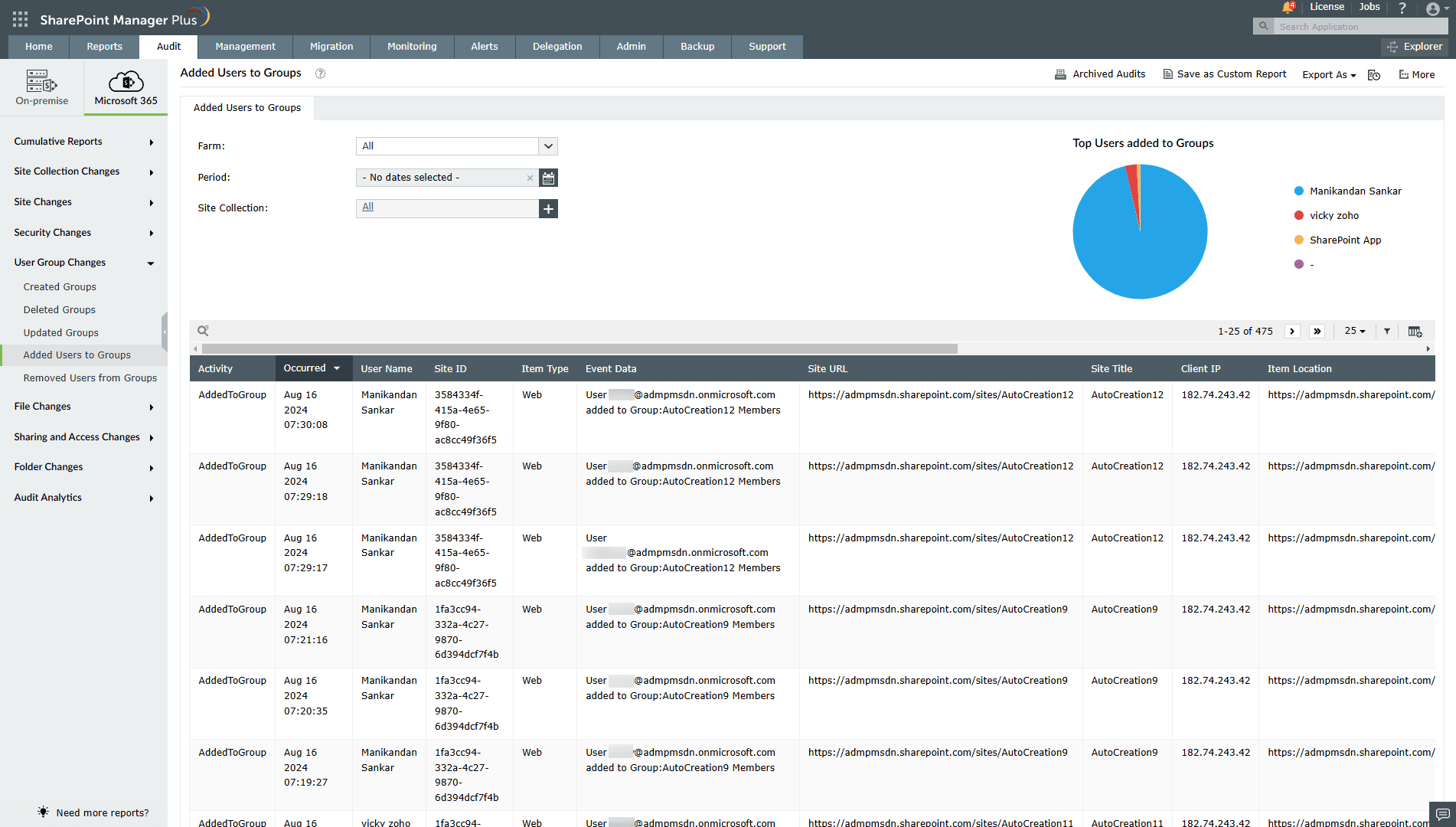Open the Backup tab

click(x=697, y=47)
